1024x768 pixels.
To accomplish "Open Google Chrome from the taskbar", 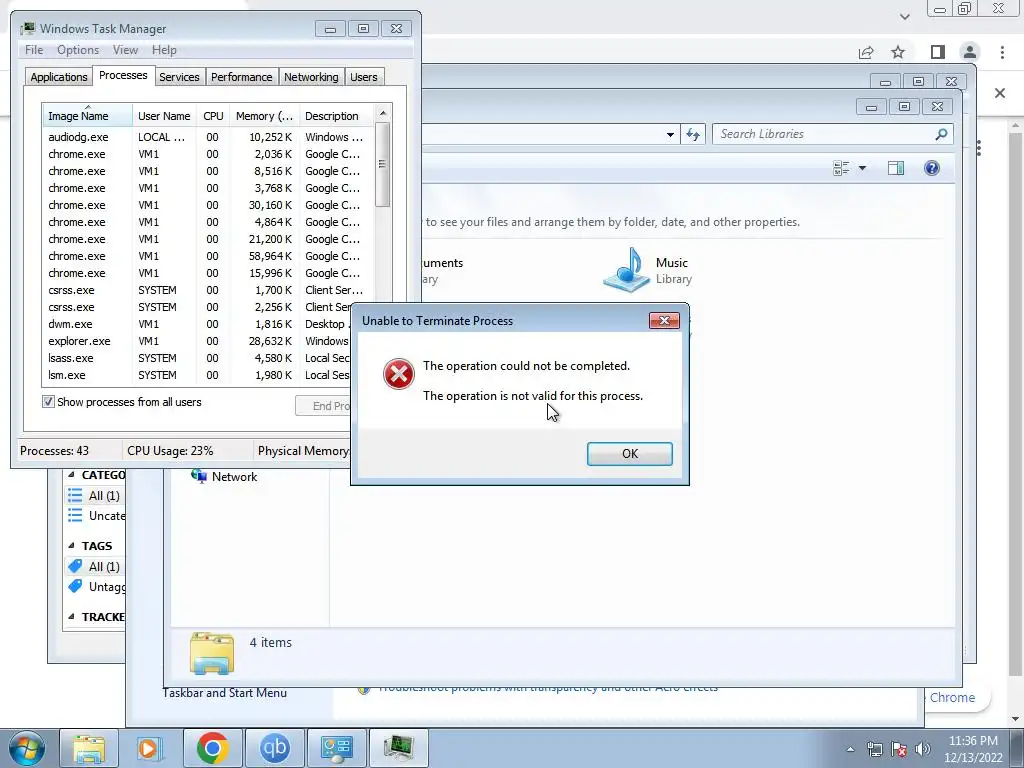I will pyautogui.click(x=212, y=748).
